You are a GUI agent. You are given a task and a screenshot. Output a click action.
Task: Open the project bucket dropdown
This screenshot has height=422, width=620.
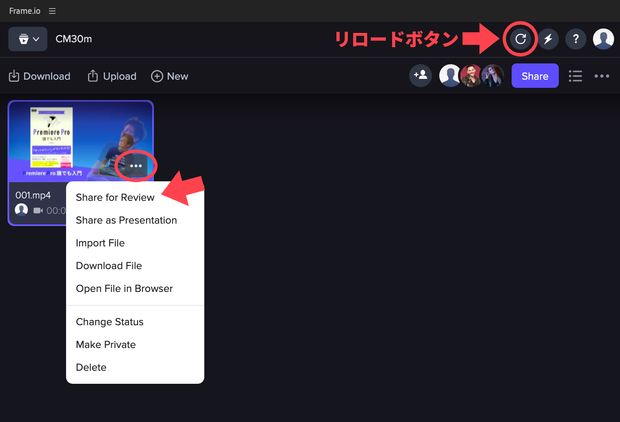pos(28,39)
